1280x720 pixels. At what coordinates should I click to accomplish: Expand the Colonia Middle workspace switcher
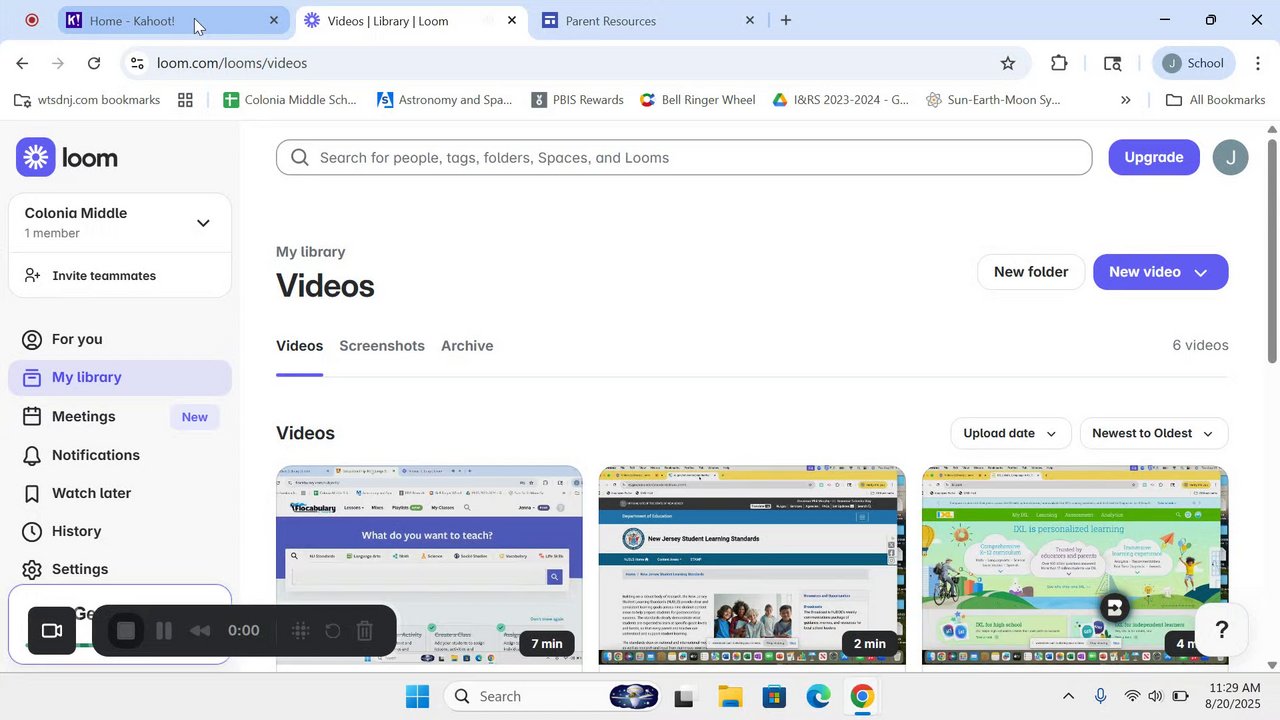(203, 223)
